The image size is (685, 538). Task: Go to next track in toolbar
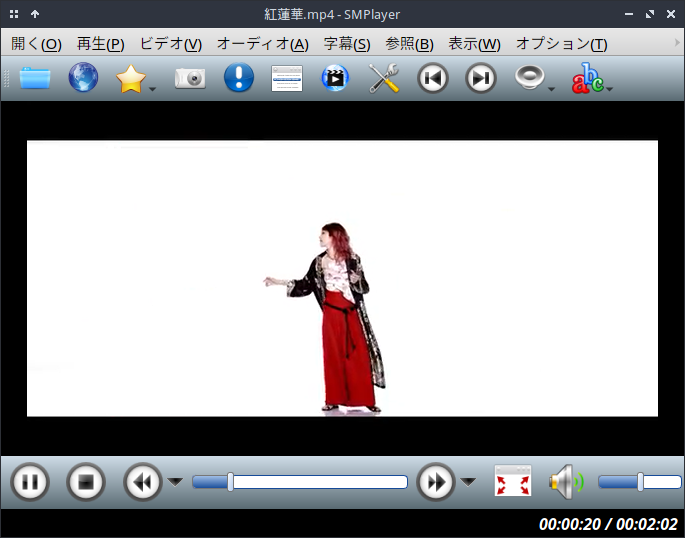click(x=481, y=78)
